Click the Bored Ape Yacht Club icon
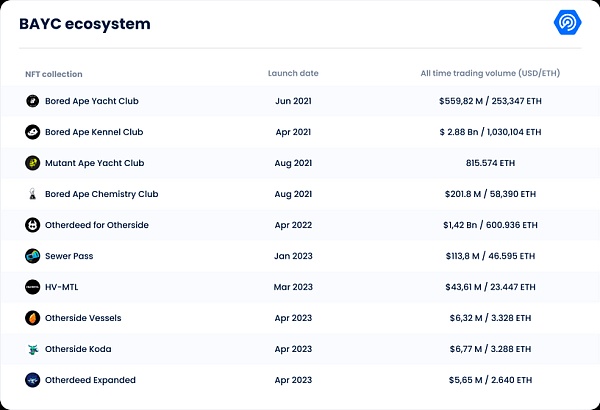This screenshot has width=600, height=410. [x=33, y=101]
